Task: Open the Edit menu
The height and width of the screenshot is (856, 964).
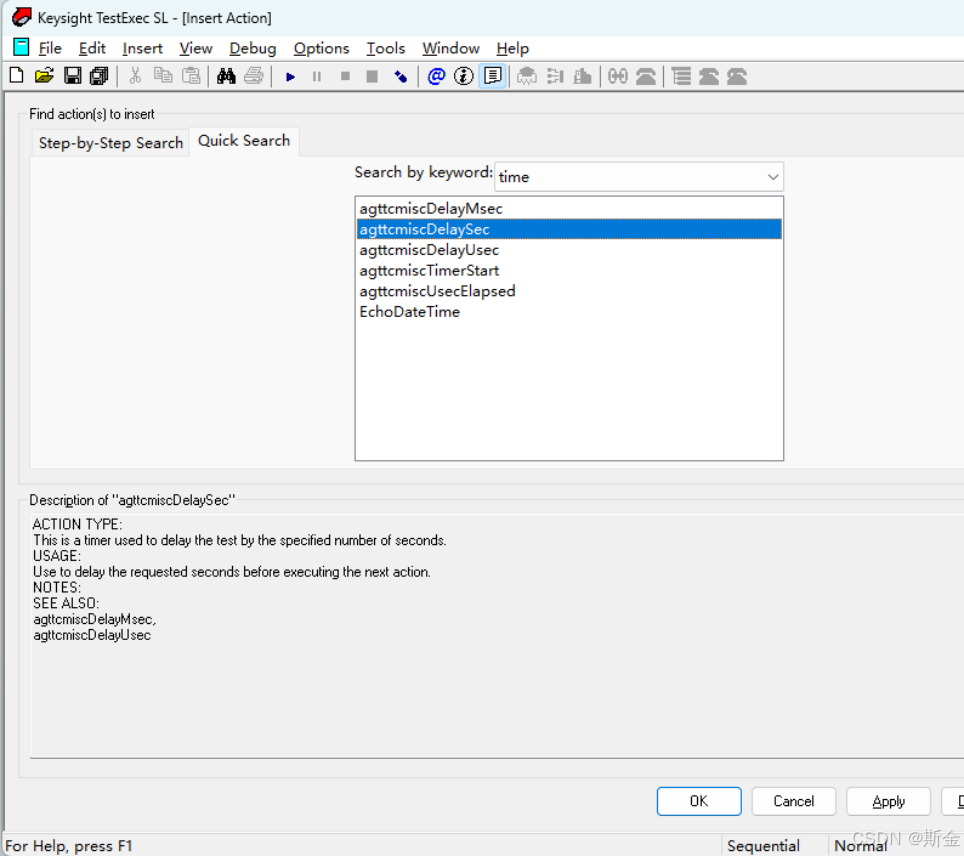Action: point(92,48)
